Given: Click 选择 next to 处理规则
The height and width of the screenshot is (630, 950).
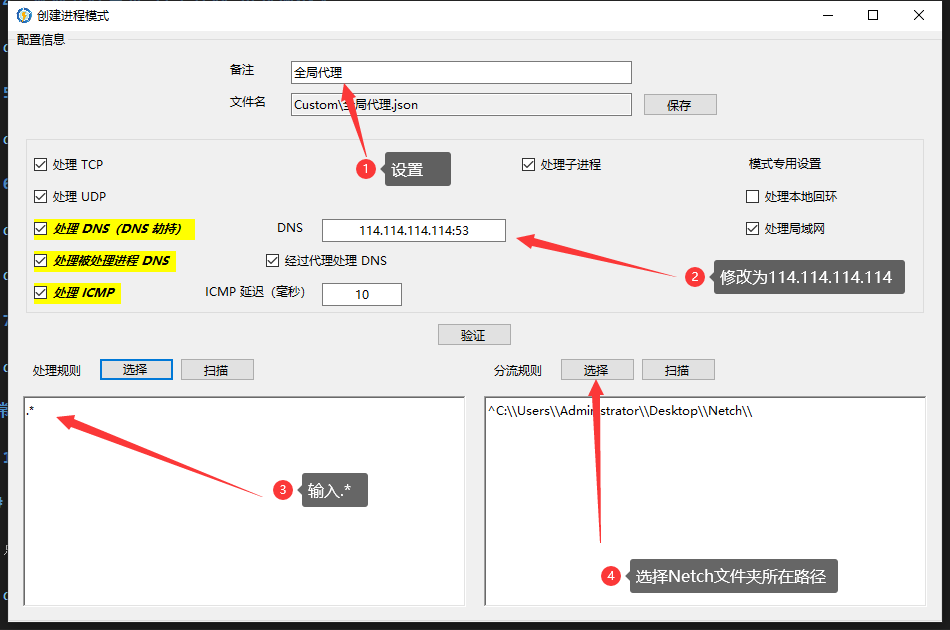Looking at the screenshot, I should point(136,370).
